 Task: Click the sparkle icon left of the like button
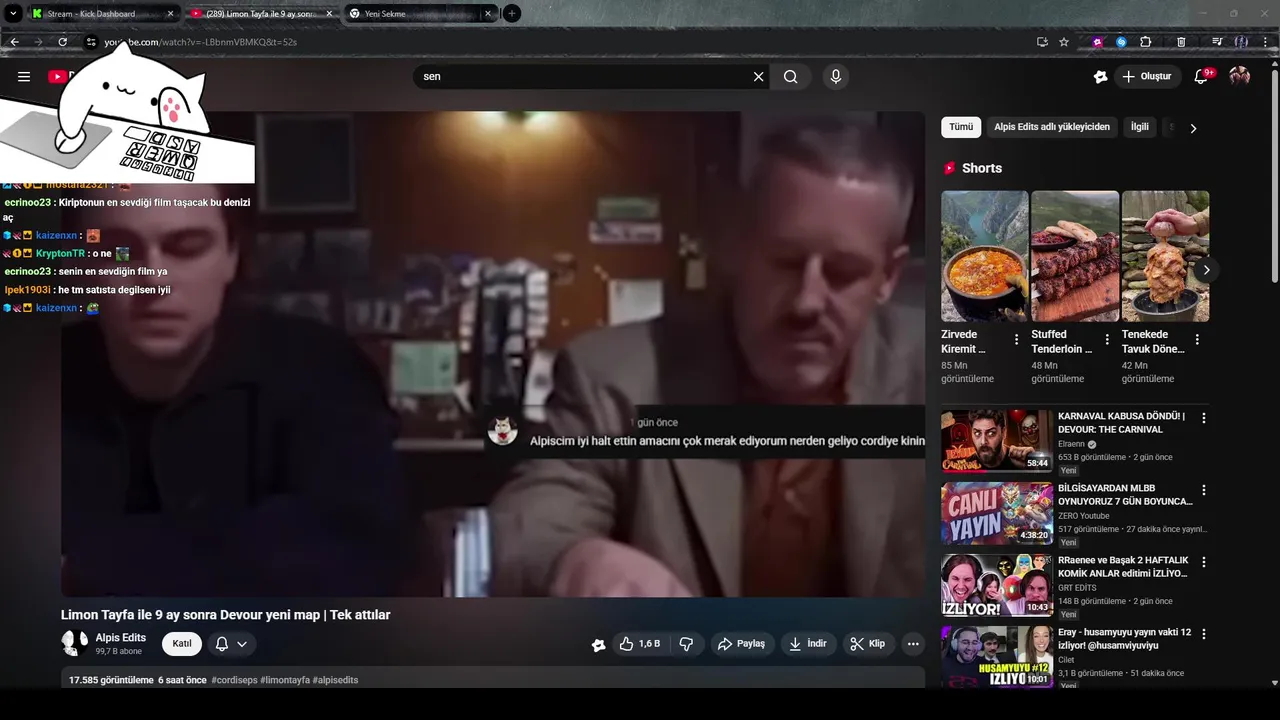598,645
